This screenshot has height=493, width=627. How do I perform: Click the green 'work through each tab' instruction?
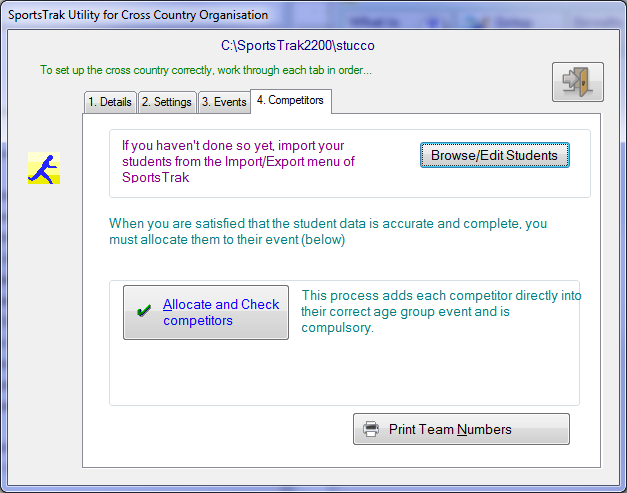point(206,70)
